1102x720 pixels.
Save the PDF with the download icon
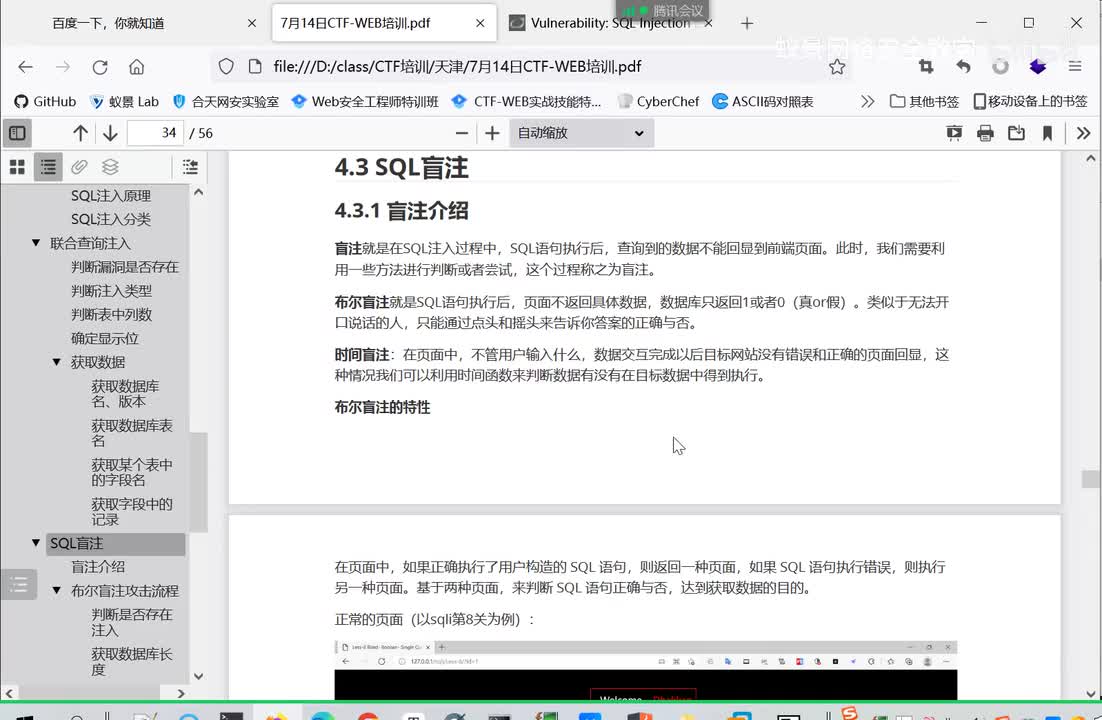[x=1016, y=133]
